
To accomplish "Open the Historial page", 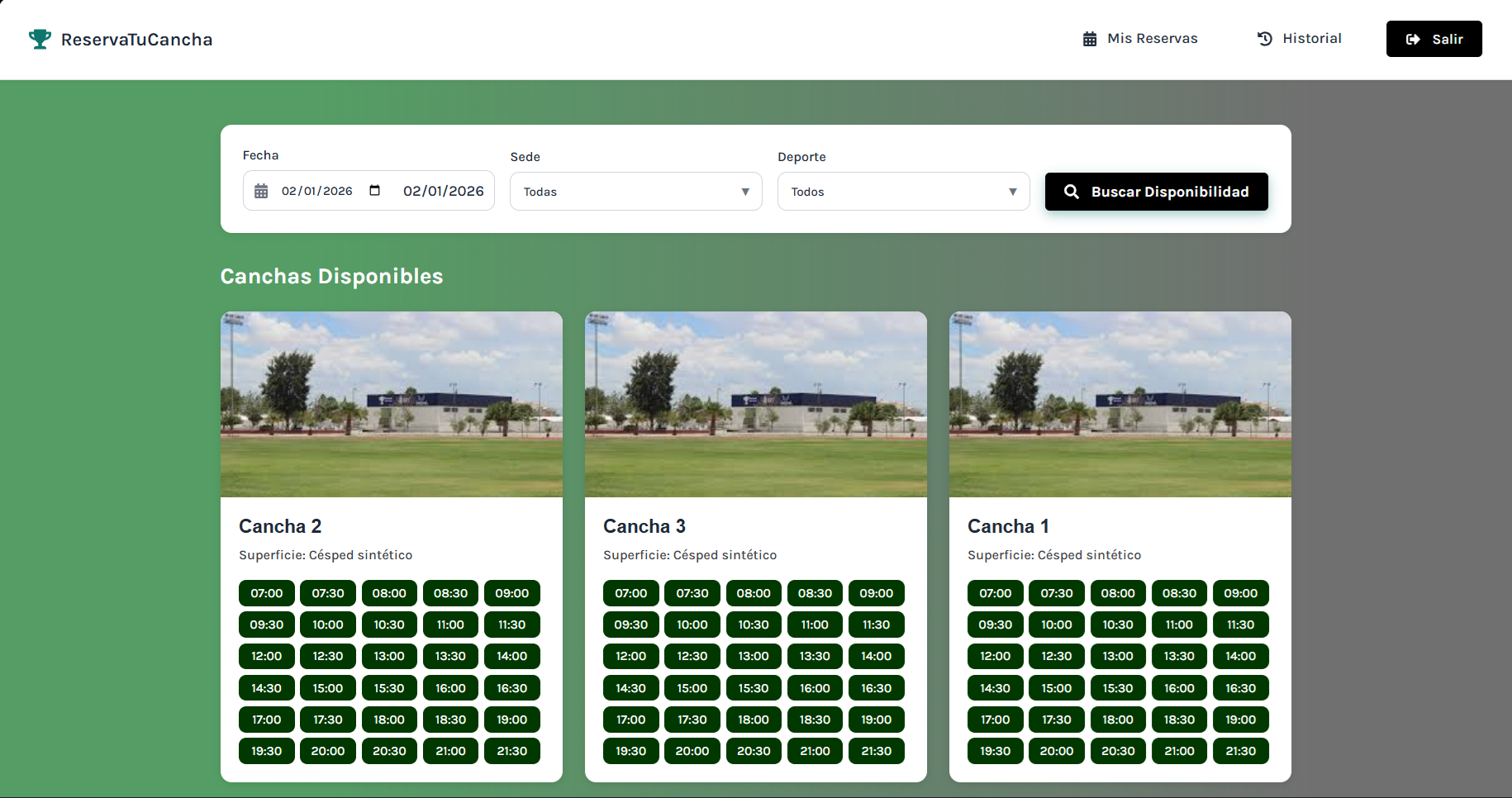I will coord(1311,38).
